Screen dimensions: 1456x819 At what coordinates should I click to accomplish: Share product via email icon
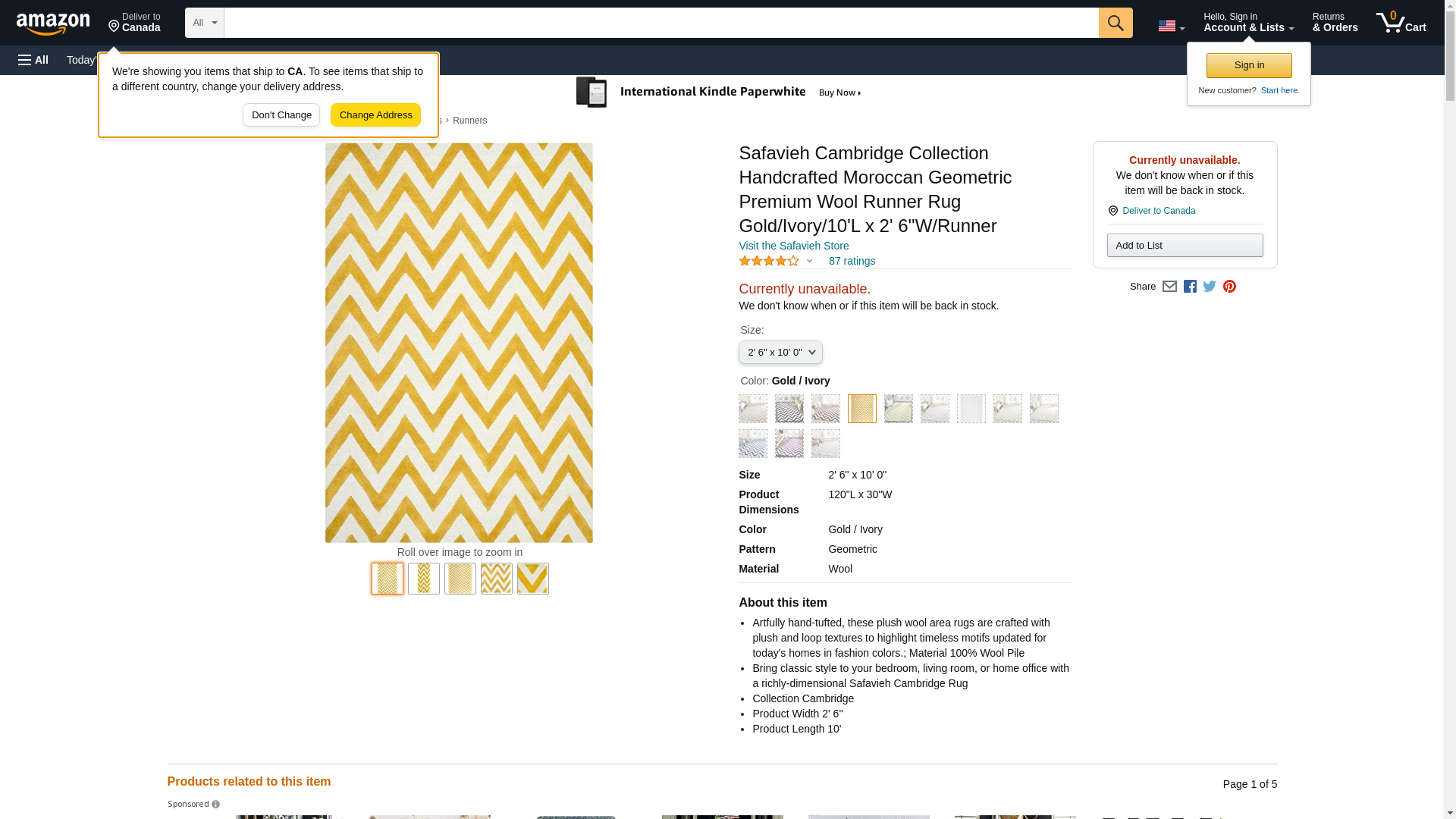coord(1169,287)
